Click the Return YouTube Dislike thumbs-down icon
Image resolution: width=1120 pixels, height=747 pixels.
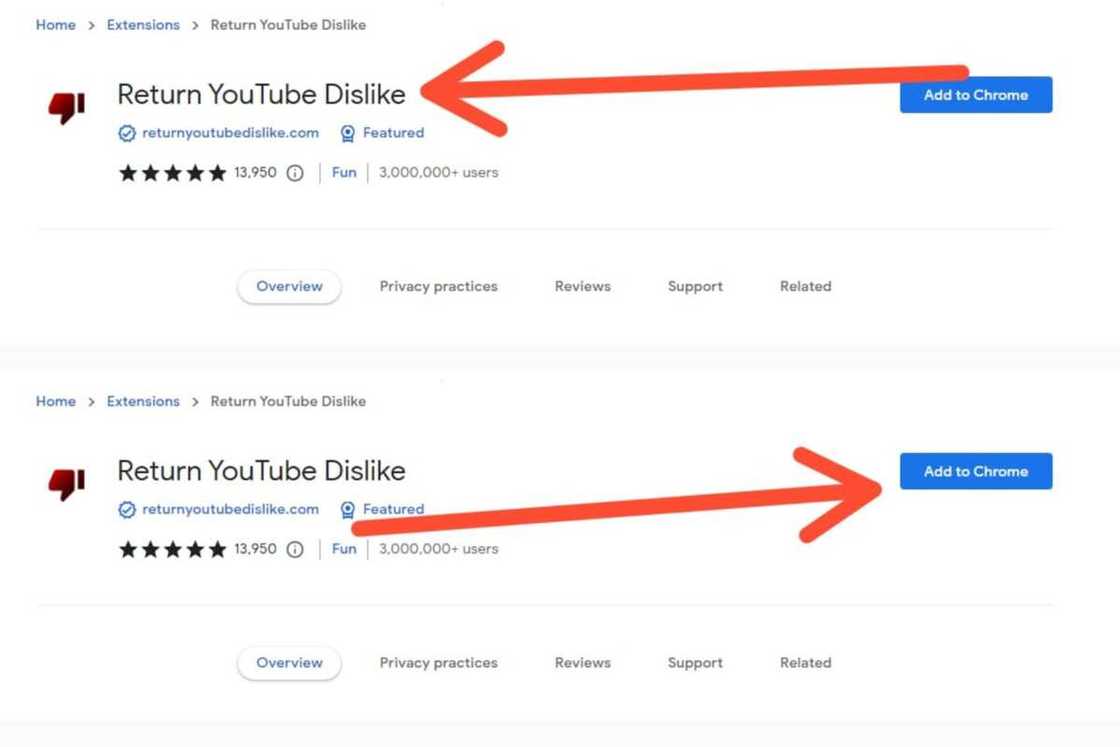[66, 107]
